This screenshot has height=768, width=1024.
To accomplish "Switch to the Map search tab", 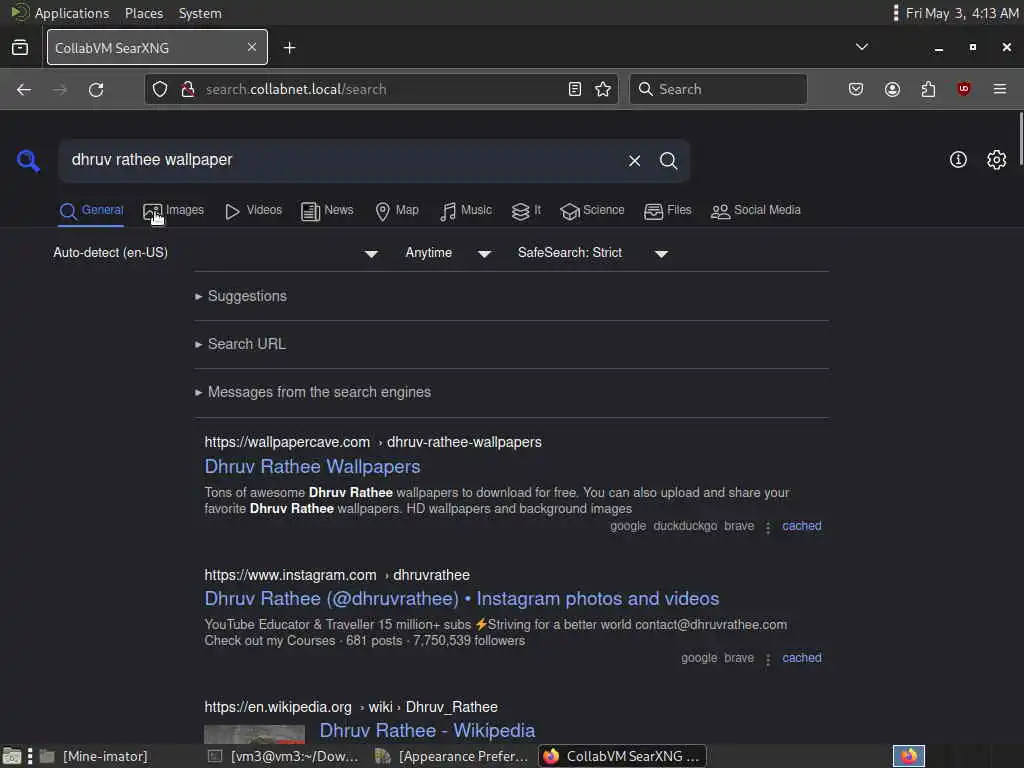I will (x=397, y=210).
